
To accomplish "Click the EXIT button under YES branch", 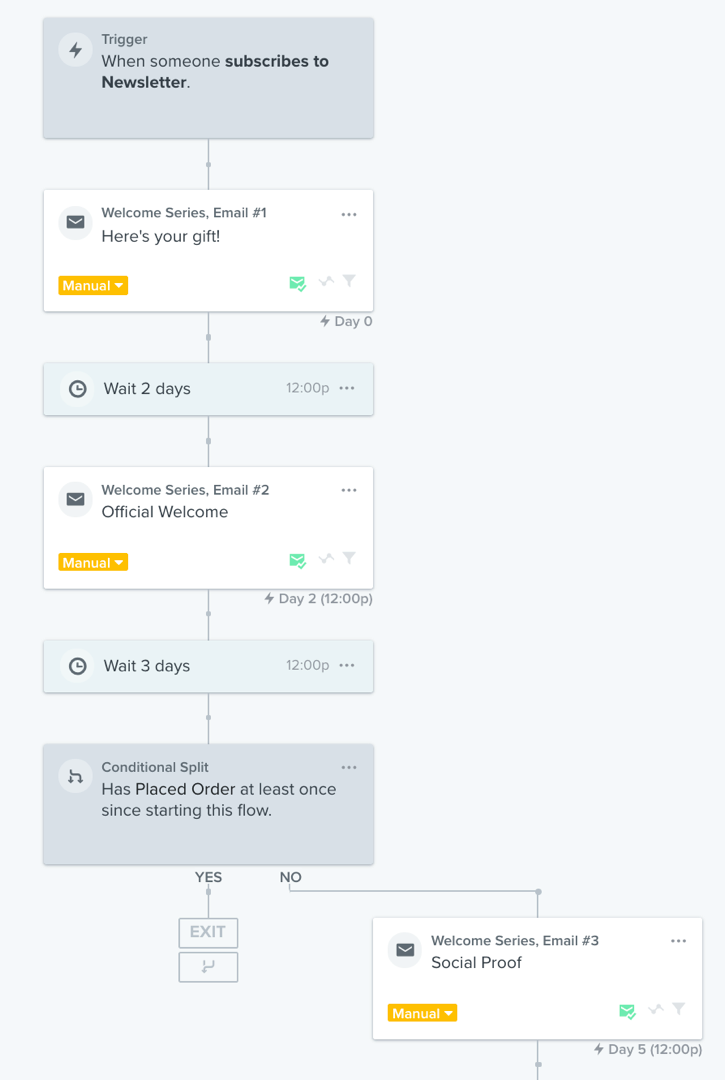I will [208, 933].
